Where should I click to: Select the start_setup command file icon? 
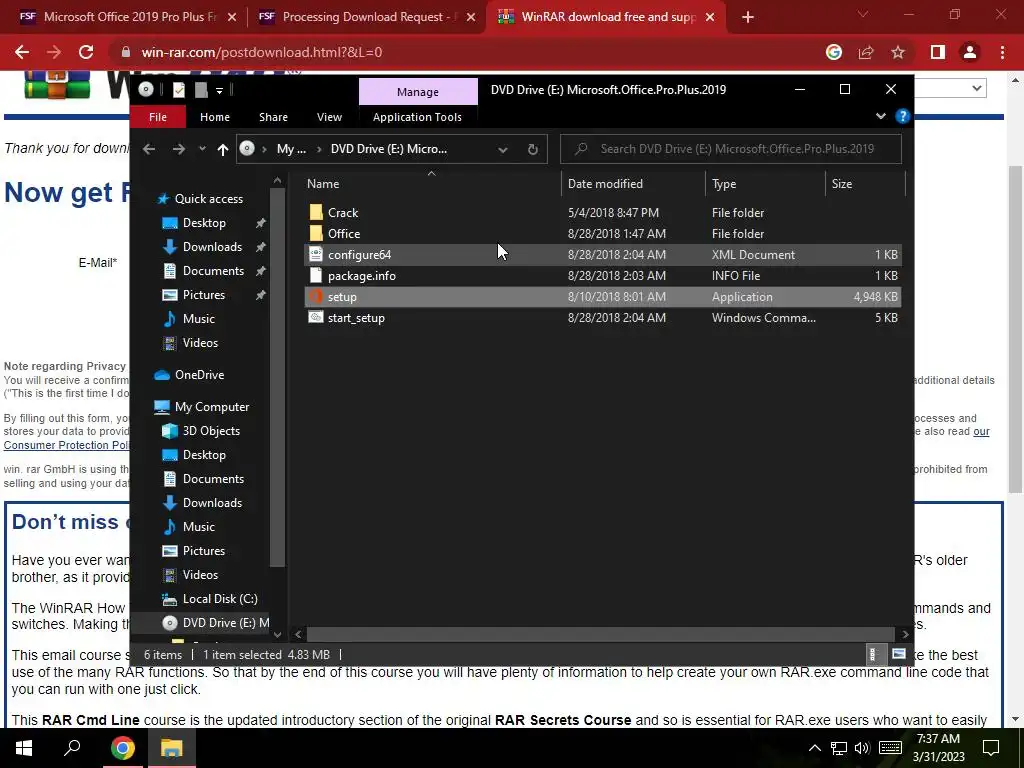(x=316, y=317)
